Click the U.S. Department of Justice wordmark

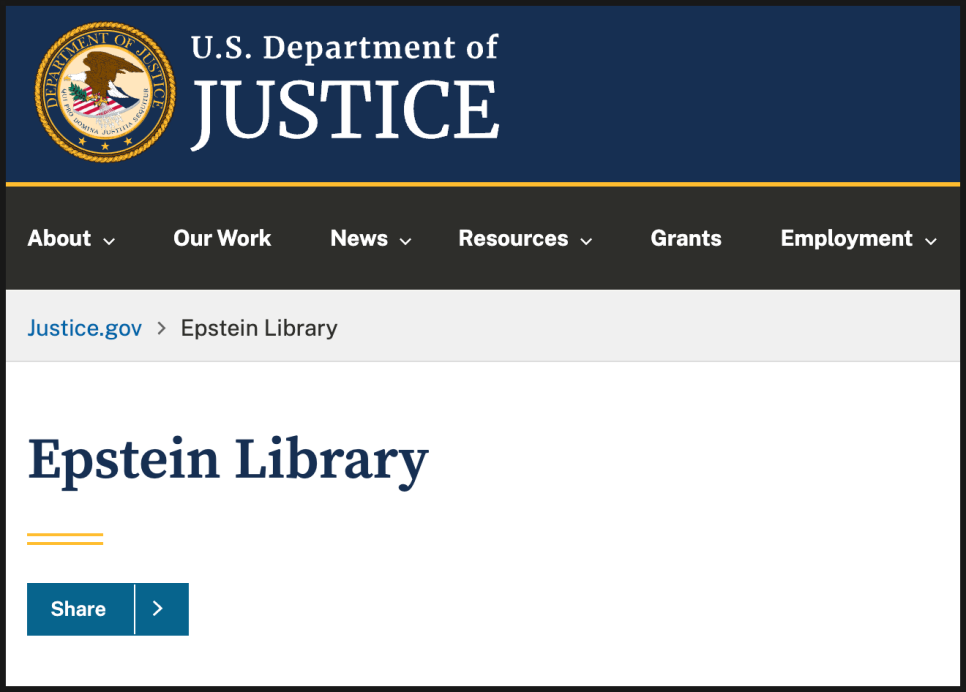345,90
